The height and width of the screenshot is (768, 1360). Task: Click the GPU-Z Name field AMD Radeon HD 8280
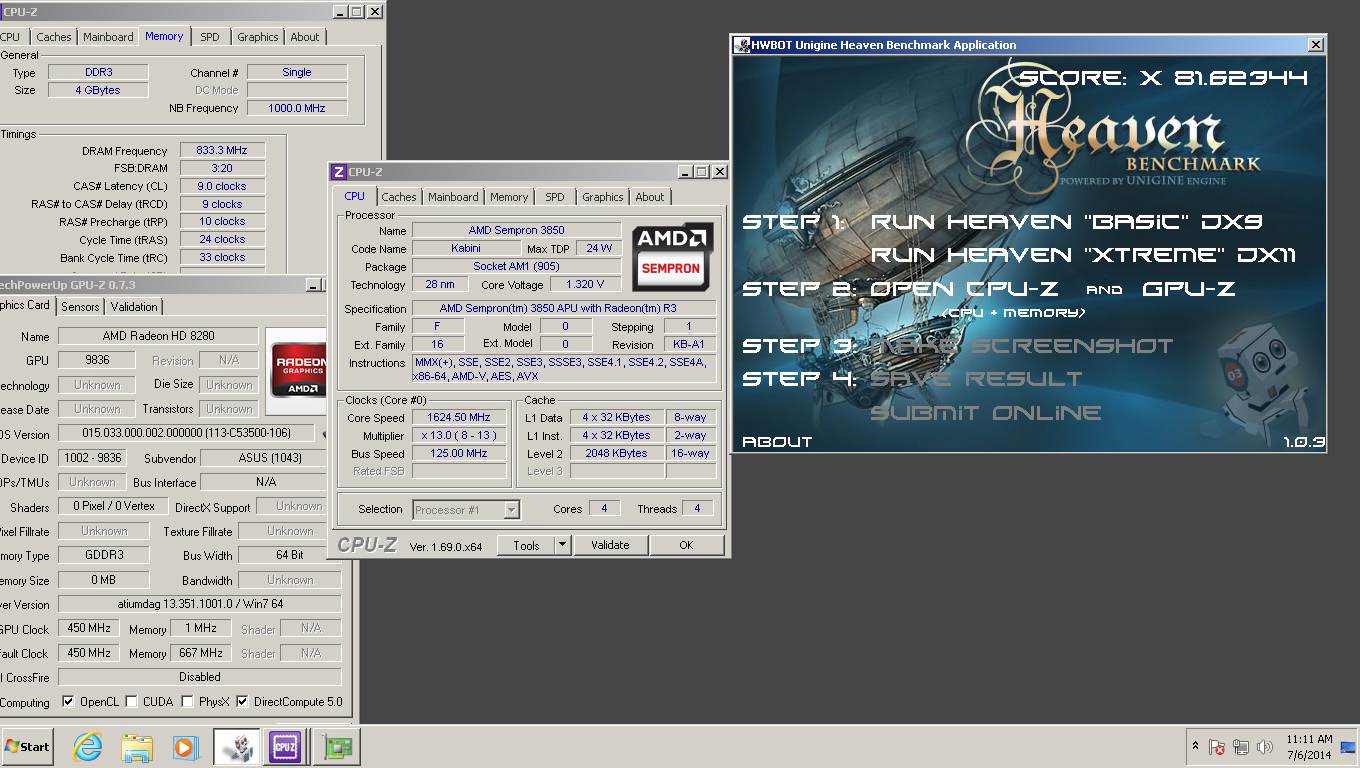[158, 336]
